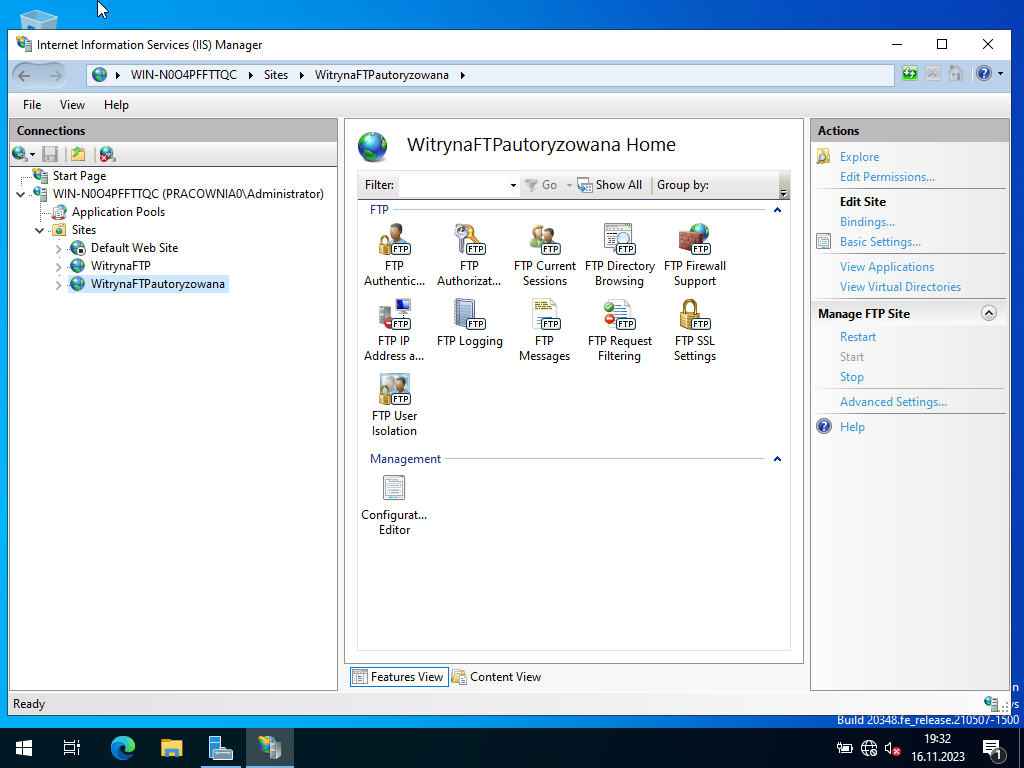Open the View menu

coord(72,104)
